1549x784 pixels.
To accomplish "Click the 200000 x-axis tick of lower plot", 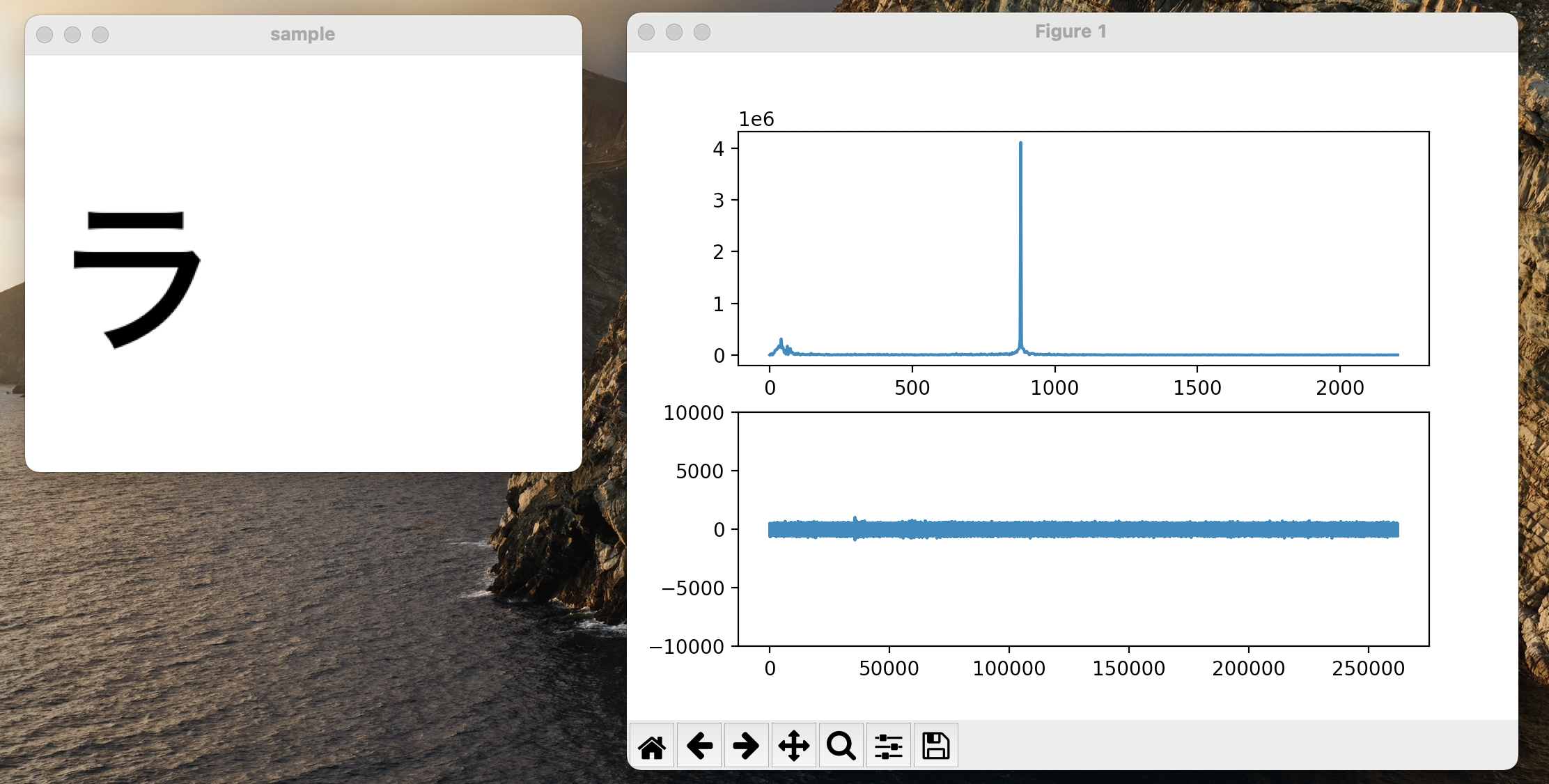I will 1248,668.
